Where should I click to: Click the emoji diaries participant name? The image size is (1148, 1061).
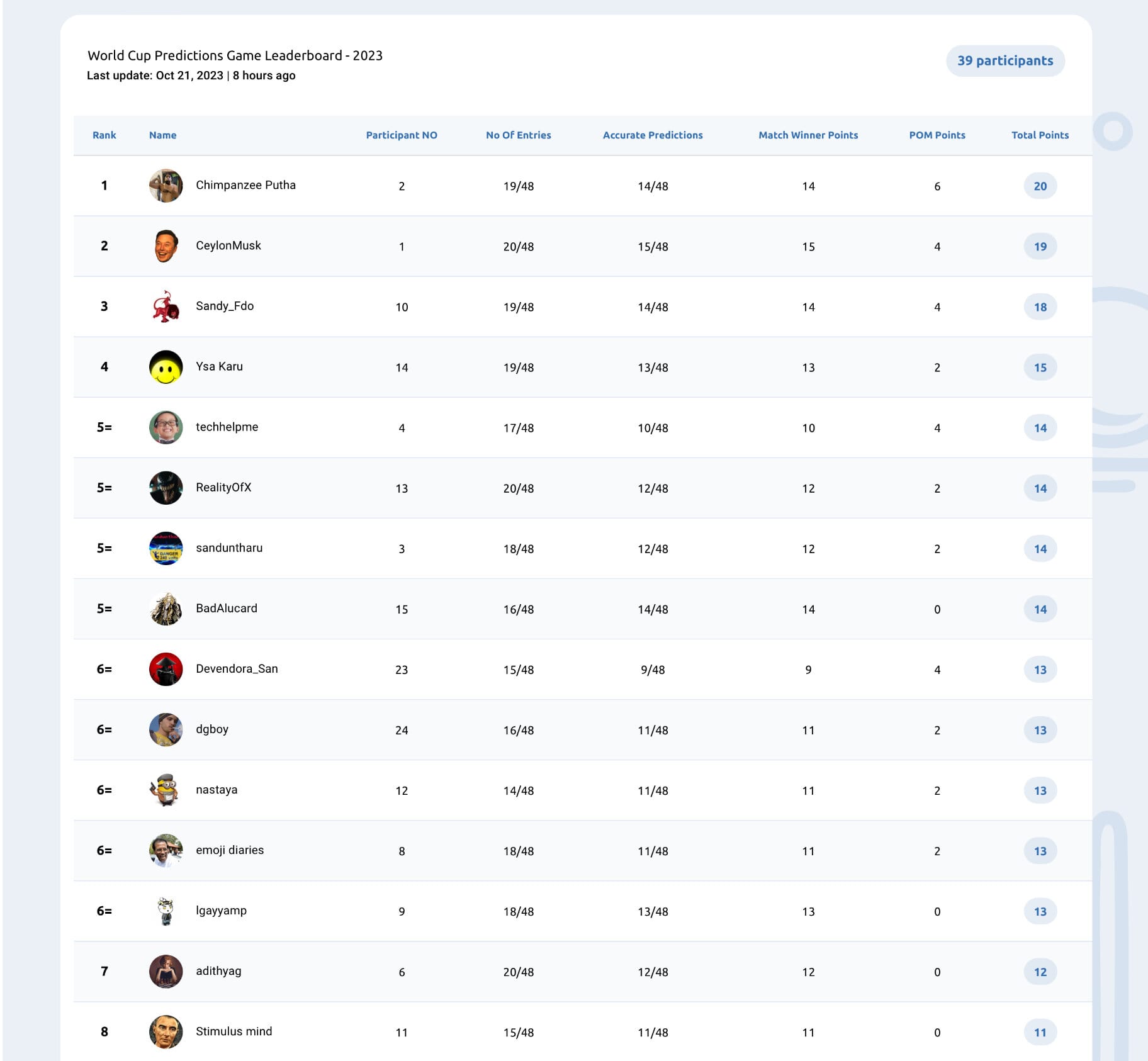coord(230,850)
